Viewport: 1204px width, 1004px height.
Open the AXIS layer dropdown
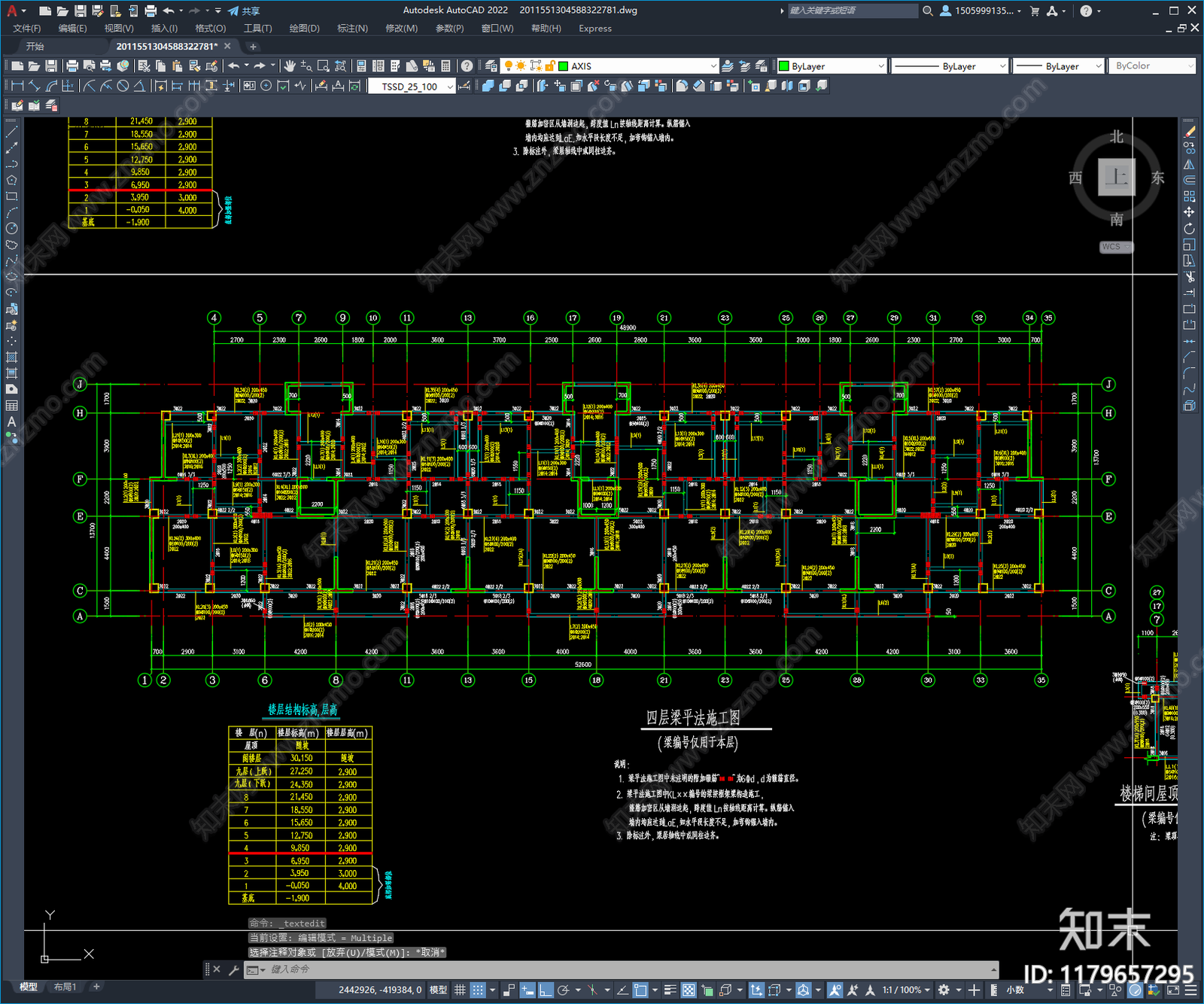[610, 66]
